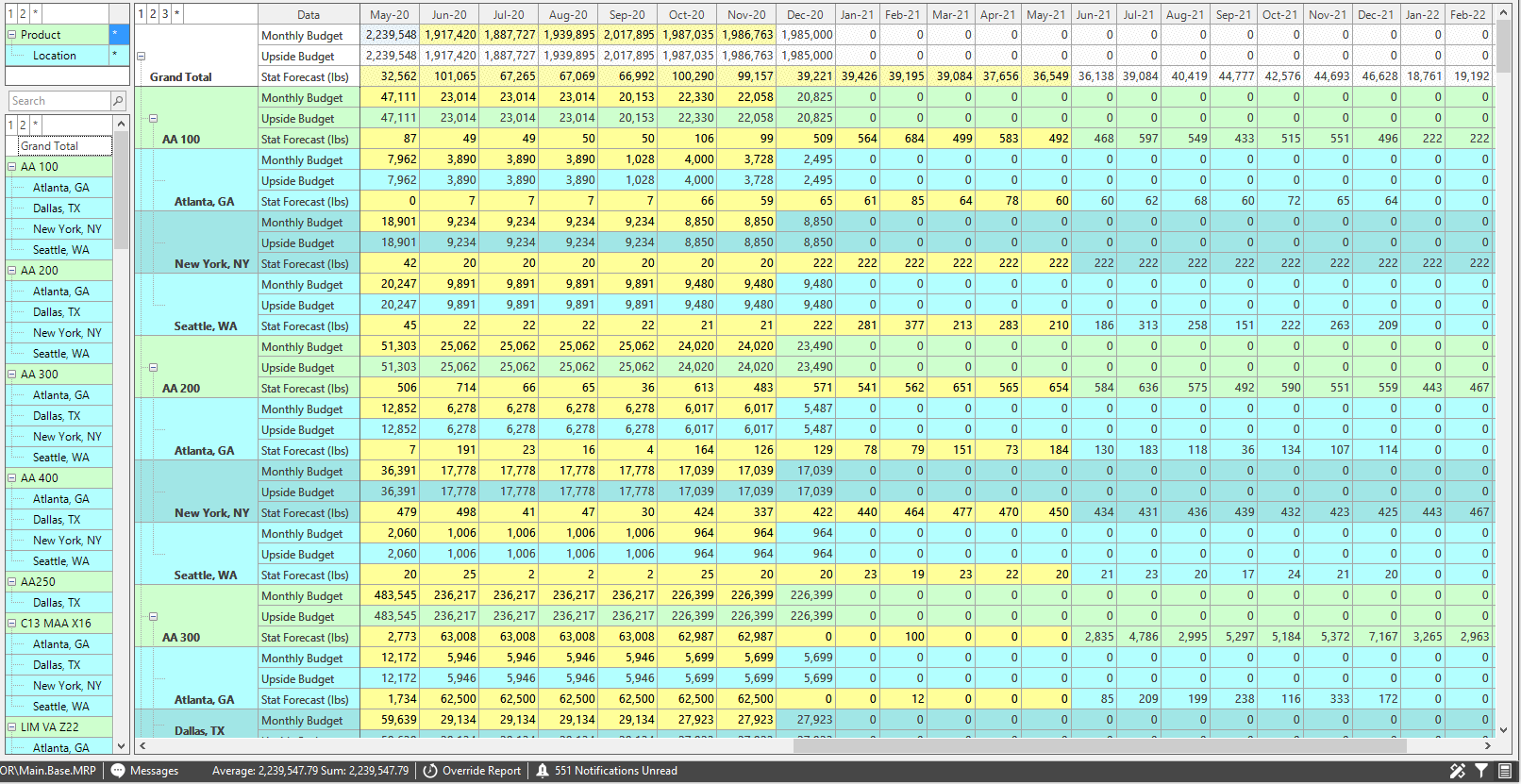This screenshot has width=1521, height=784.
Task: Open the 551 Notifications Unread link
Action: coord(615,771)
